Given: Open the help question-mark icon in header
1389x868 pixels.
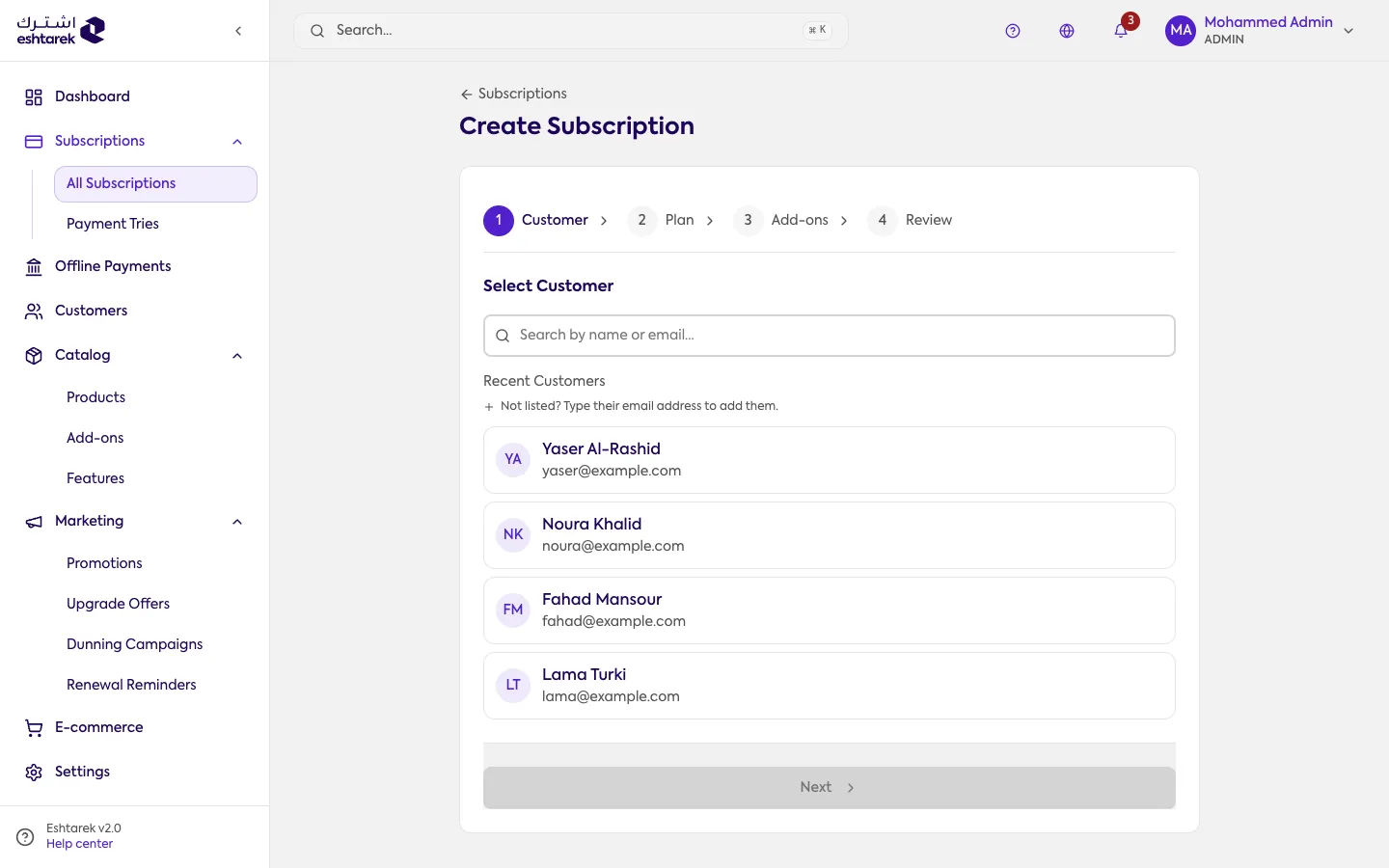Looking at the screenshot, I should pyautogui.click(x=1013, y=31).
